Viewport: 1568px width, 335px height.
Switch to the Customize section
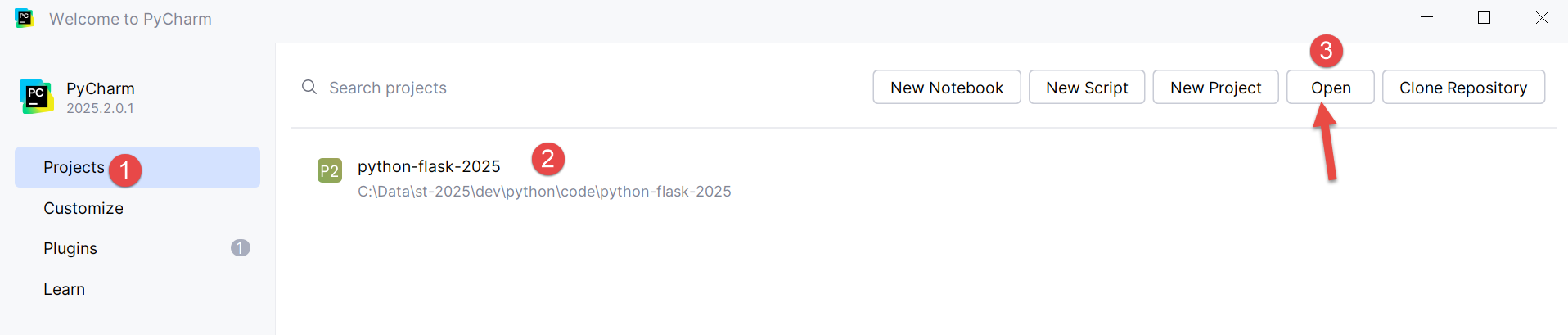click(x=83, y=208)
